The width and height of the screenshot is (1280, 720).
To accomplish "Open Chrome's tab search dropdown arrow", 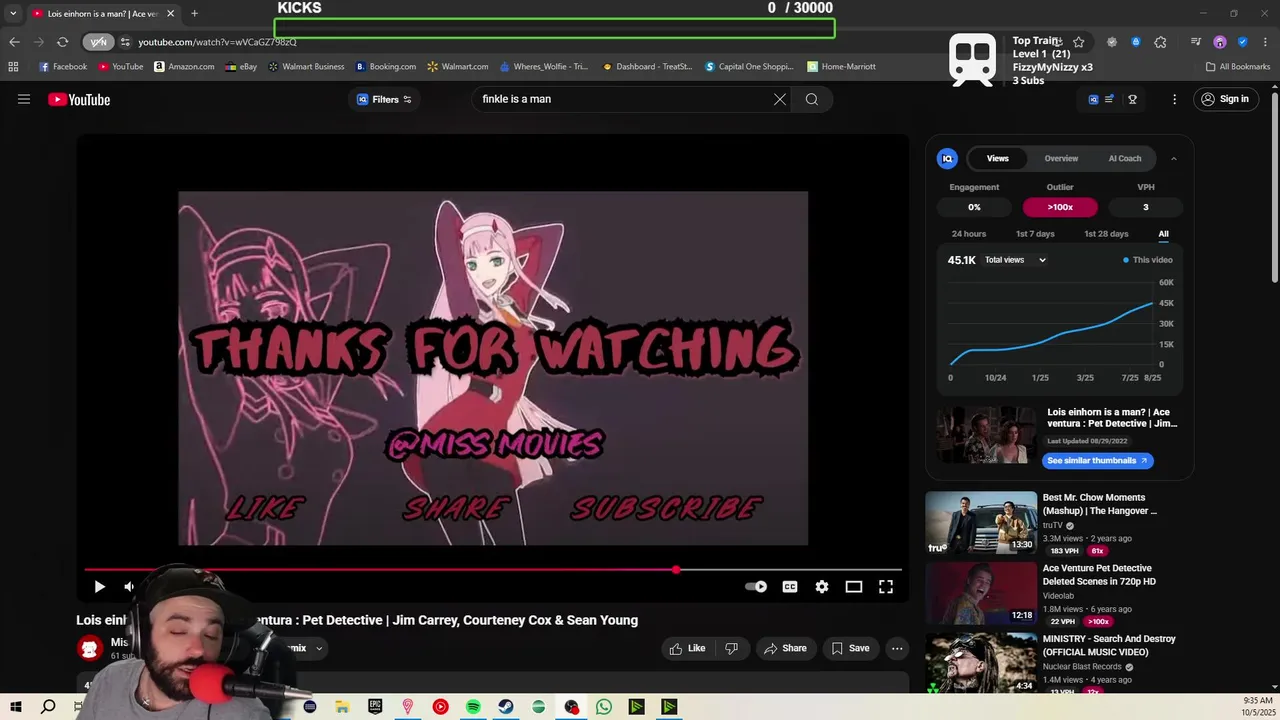I will [x=13, y=13].
